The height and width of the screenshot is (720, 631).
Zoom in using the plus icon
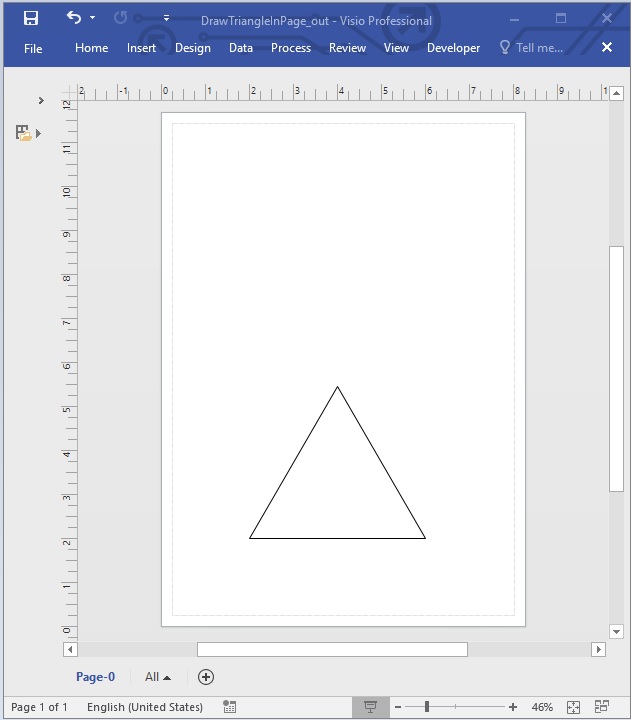tap(513, 707)
